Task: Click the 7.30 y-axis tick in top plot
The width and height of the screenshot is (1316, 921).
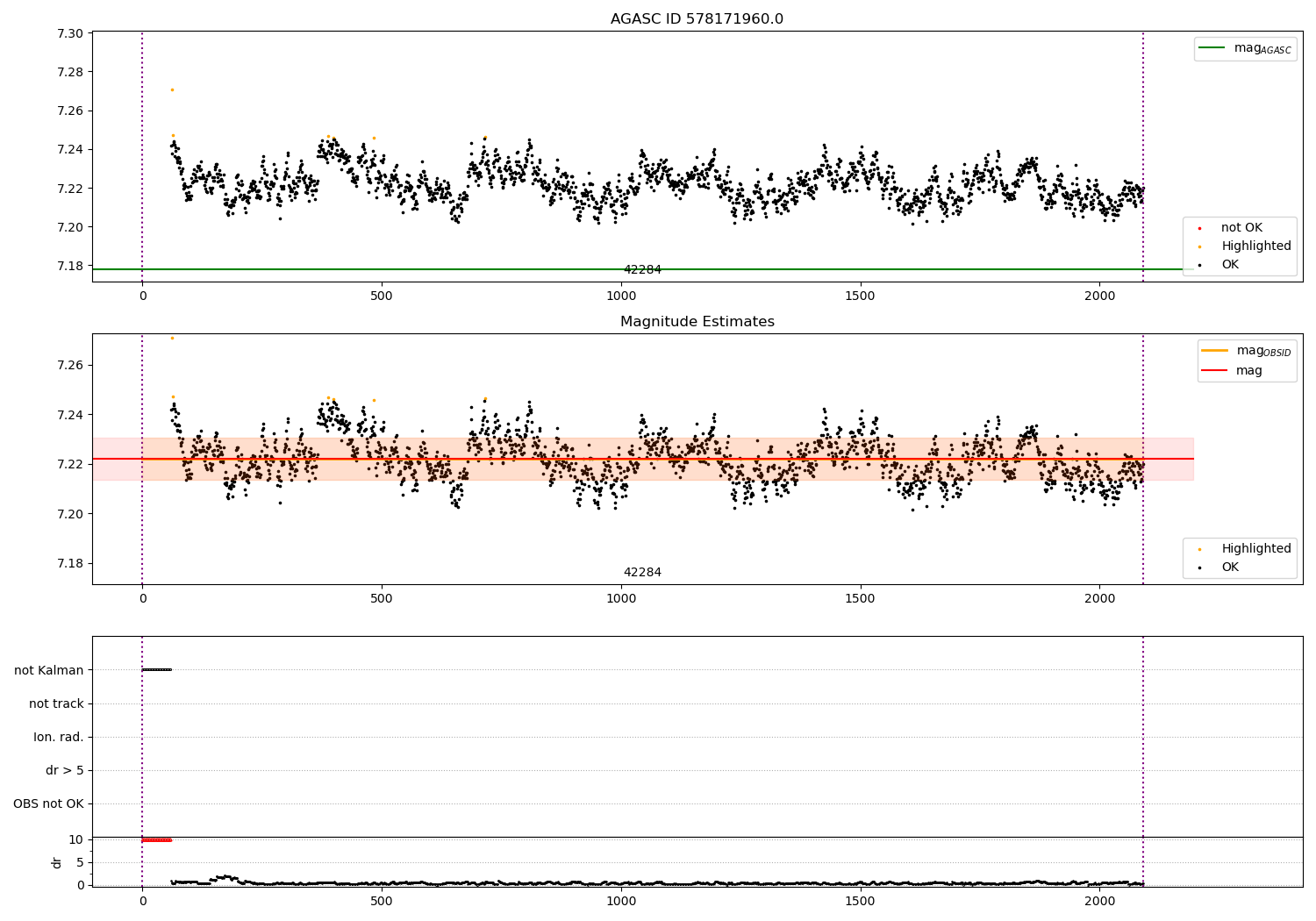Action: [x=70, y=33]
